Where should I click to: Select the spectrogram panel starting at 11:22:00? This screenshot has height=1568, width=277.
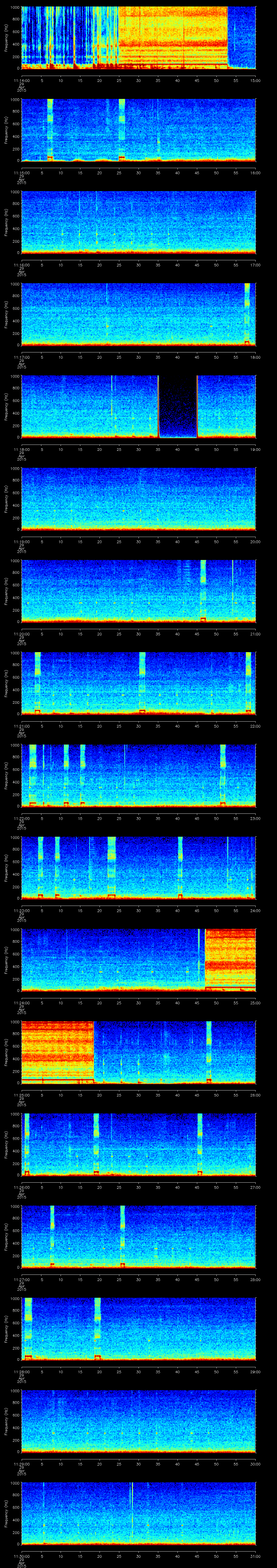point(139,775)
